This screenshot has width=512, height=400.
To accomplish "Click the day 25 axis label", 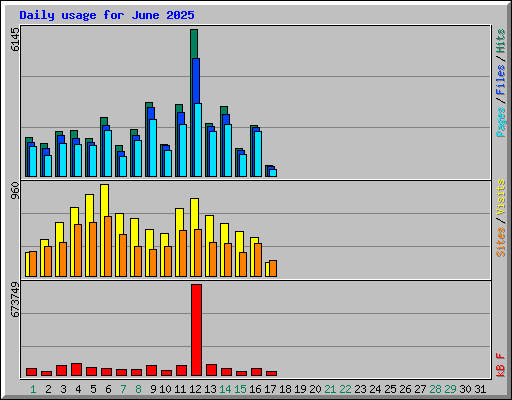I will [390, 389].
